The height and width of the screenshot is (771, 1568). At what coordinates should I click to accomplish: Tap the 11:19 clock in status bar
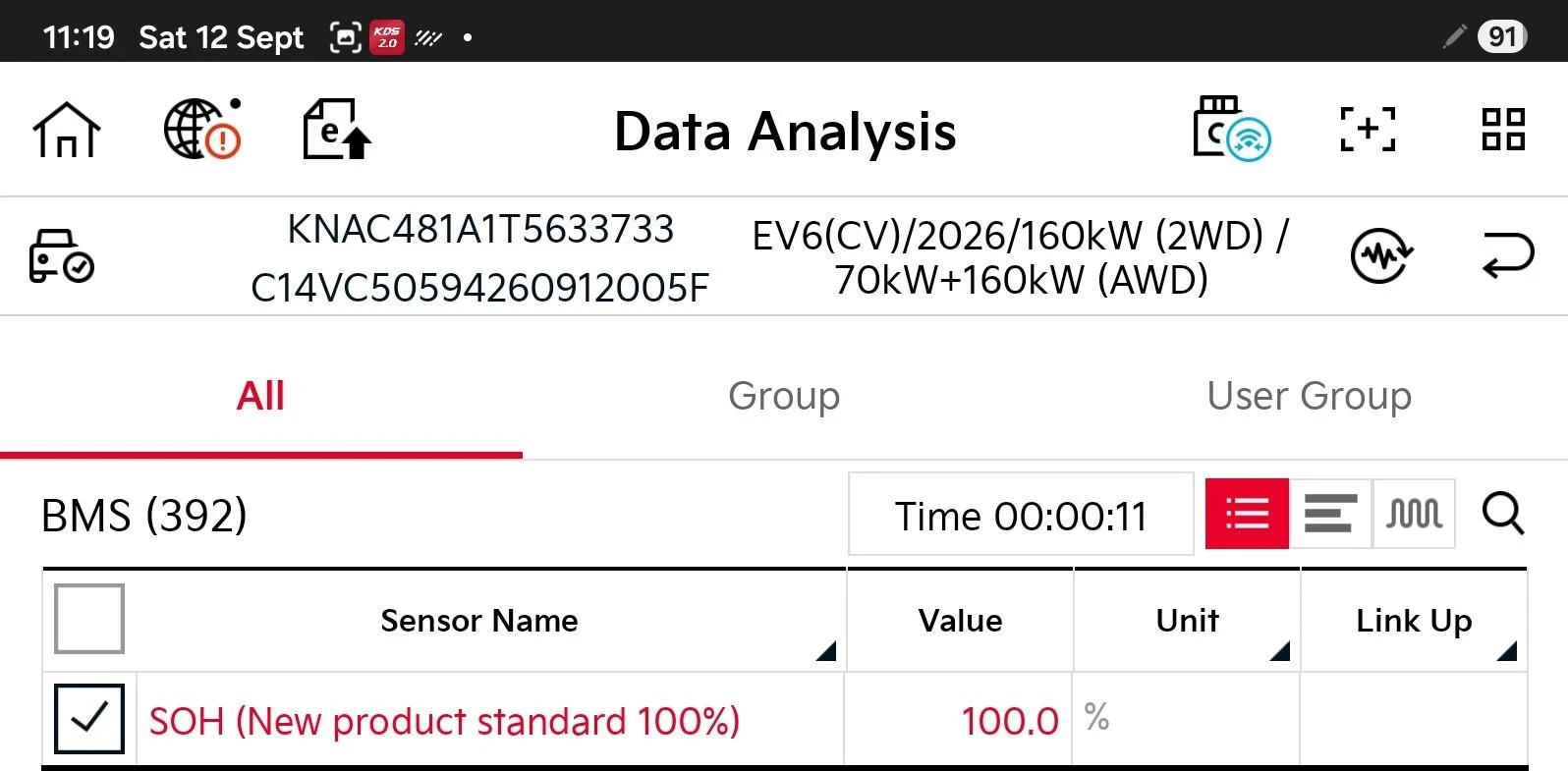click(79, 37)
